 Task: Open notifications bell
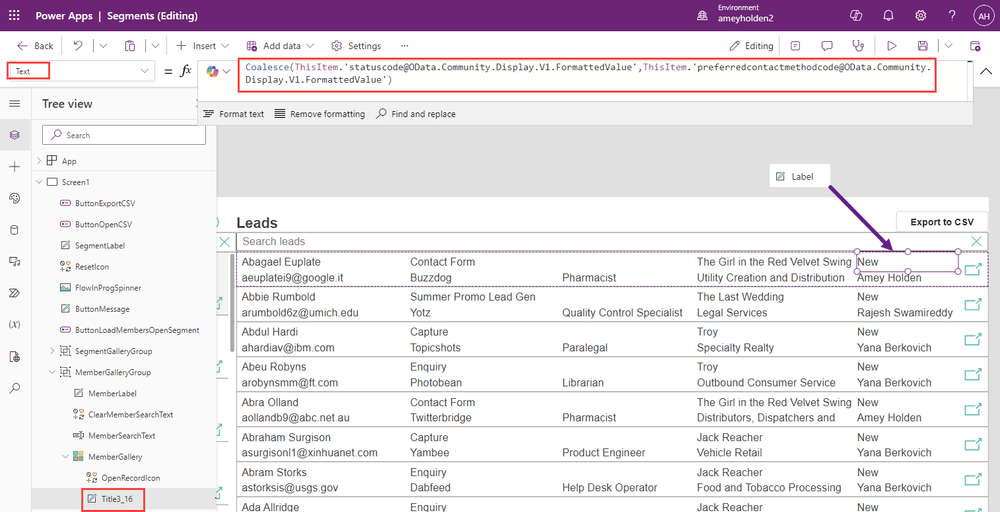click(888, 15)
